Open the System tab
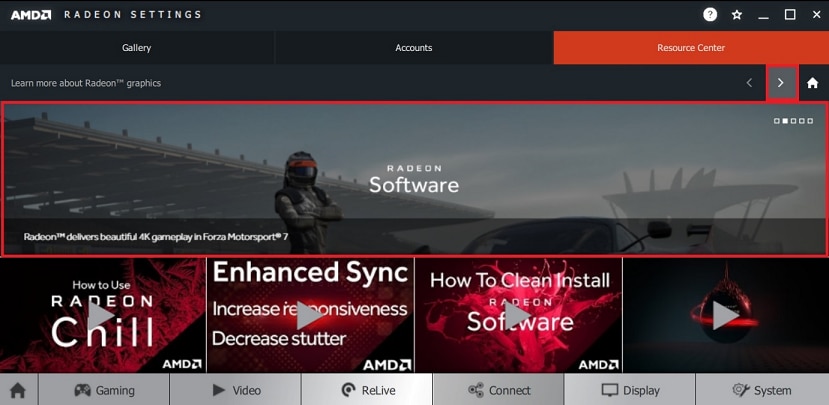 (x=762, y=390)
